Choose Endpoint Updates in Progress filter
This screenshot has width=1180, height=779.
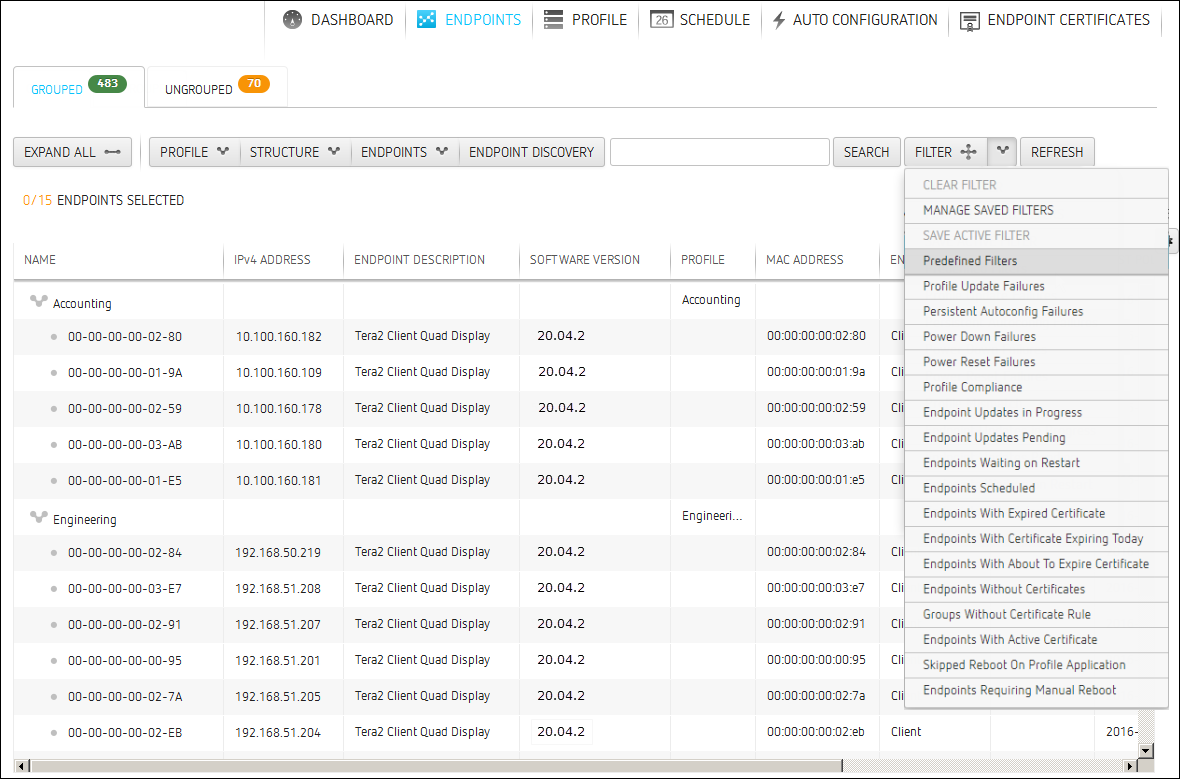(x=1036, y=412)
